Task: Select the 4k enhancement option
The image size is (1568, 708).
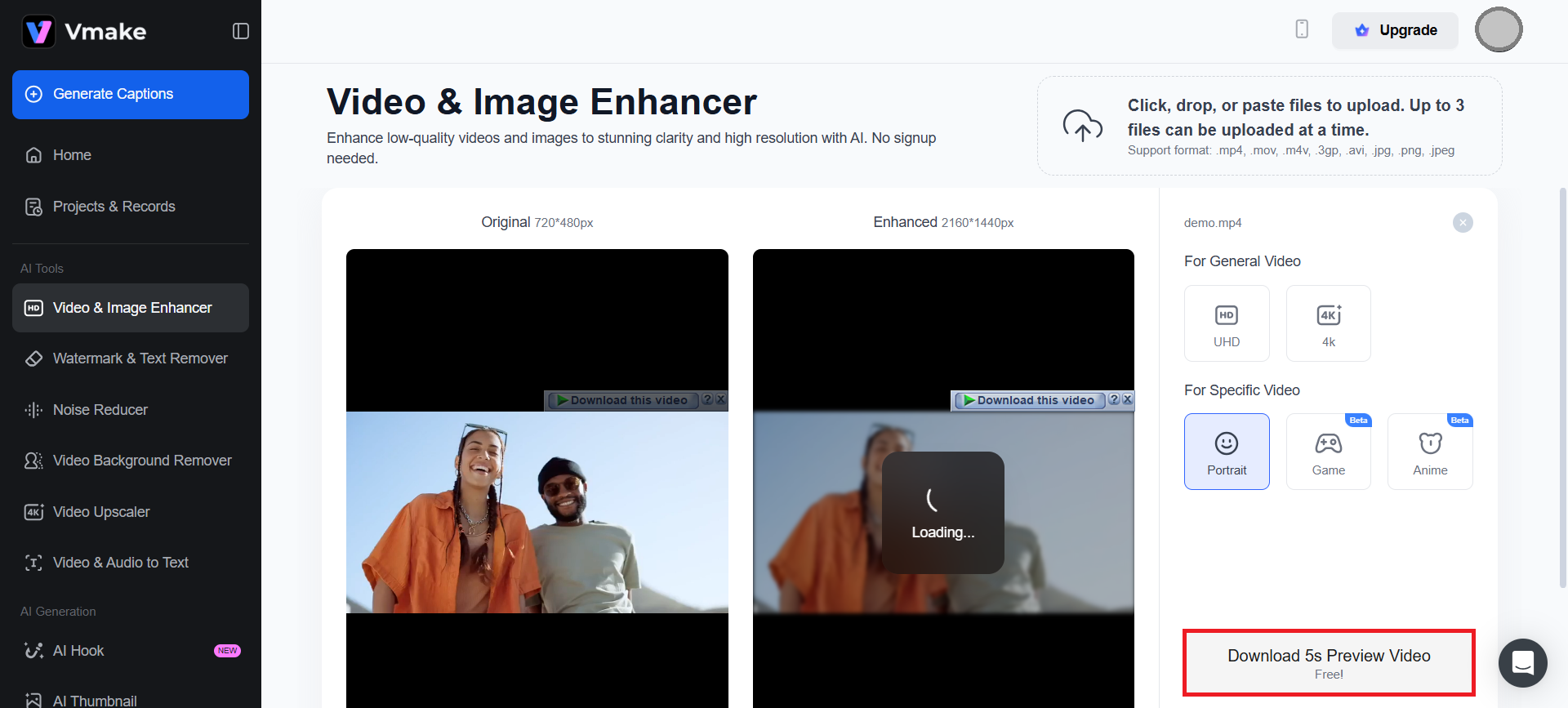Action: click(1328, 323)
